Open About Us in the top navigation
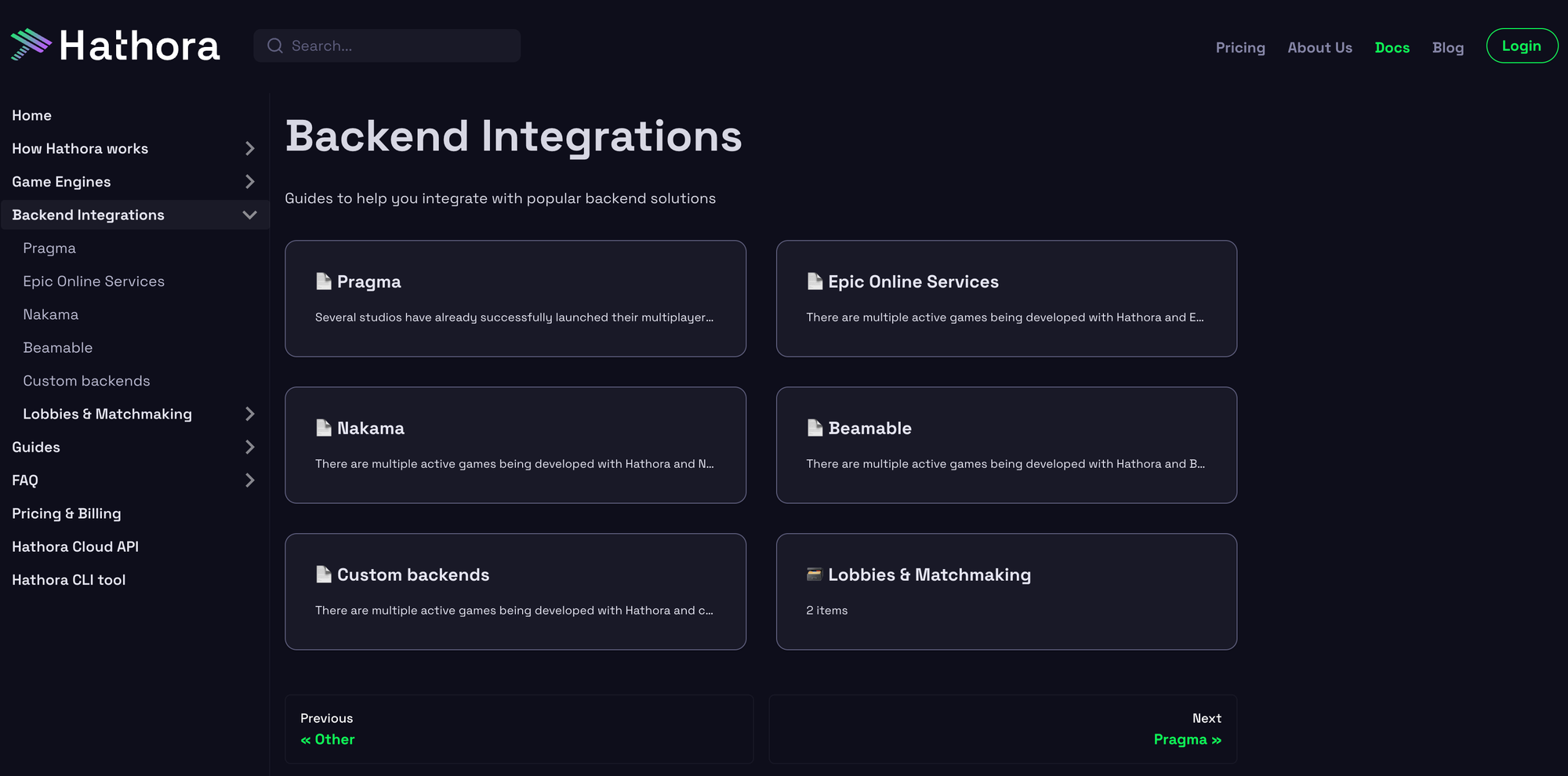The image size is (1568, 776). coord(1319,48)
